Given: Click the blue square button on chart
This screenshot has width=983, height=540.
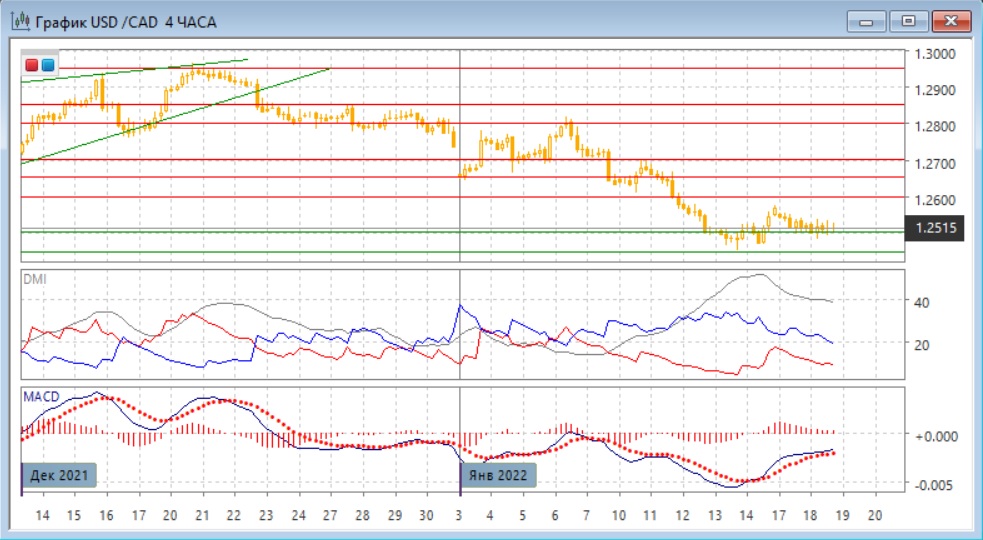Looking at the screenshot, I should tap(48, 65).
